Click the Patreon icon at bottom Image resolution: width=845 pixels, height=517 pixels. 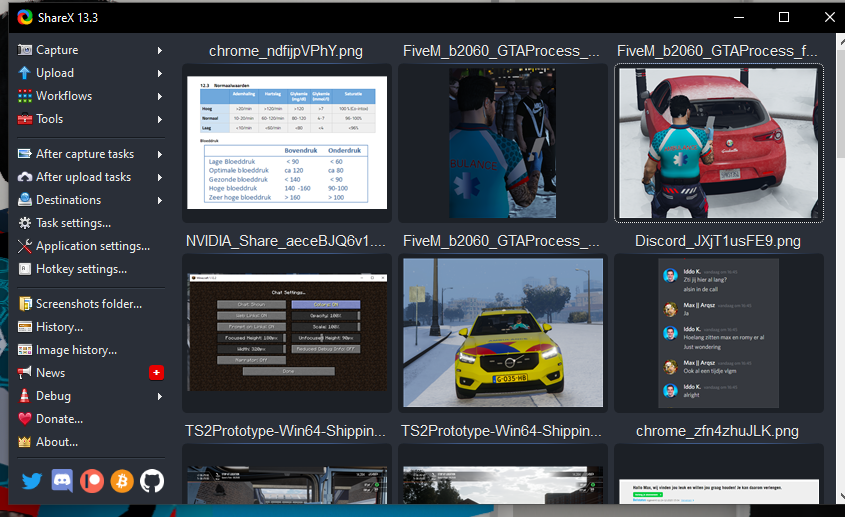coord(92,481)
